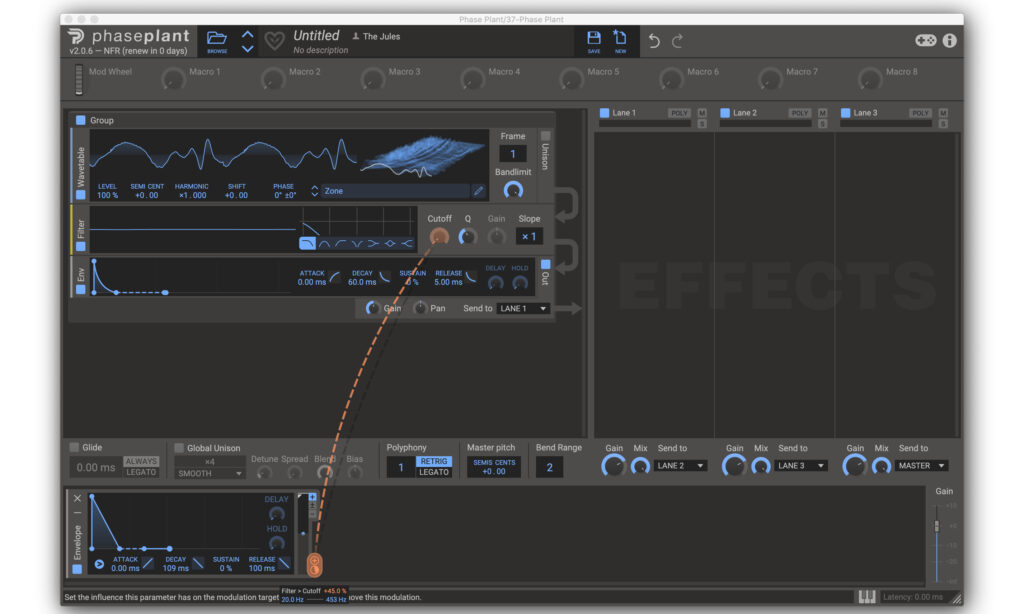This screenshot has width=1024, height=614.
Task: Select the high-shelf filter shape
Action: (406, 244)
